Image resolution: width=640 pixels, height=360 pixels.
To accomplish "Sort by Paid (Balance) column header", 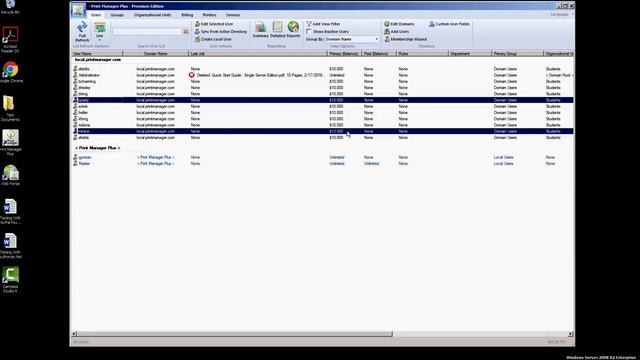I will 379,53.
